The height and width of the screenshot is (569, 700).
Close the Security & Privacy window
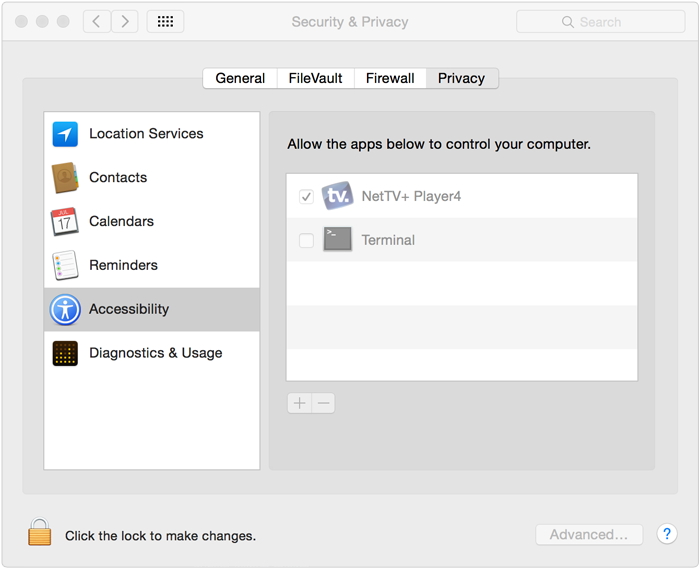[x=21, y=21]
